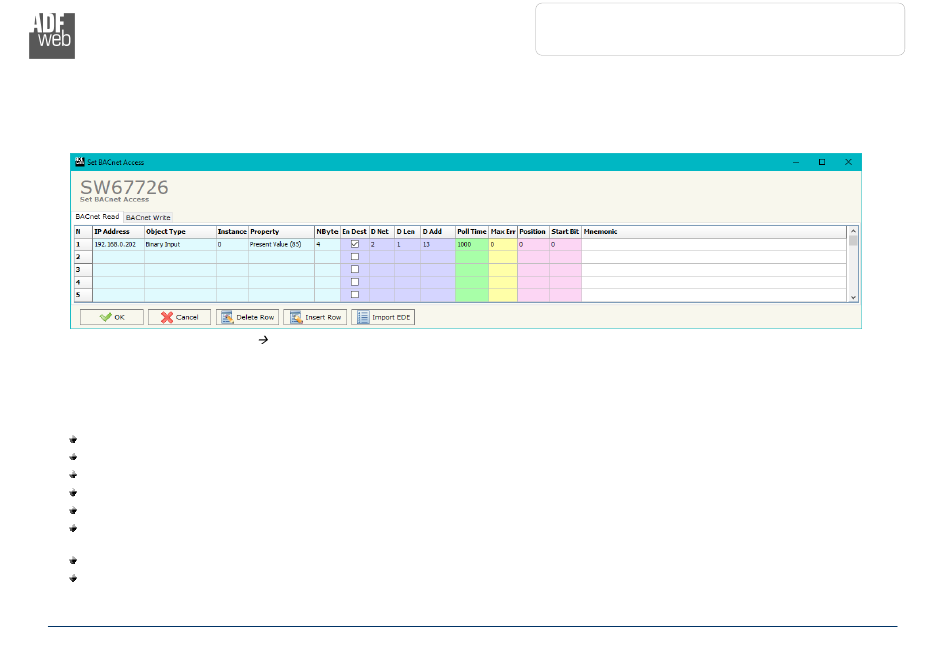
Task: Tick the En Dest checkbox in row 3
Action: tap(355, 270)
